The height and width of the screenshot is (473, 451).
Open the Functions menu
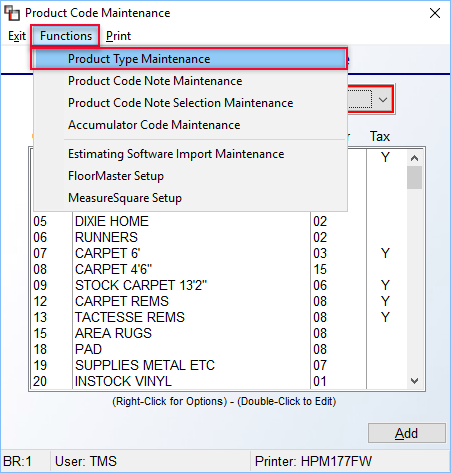click(x=66, y=36)
